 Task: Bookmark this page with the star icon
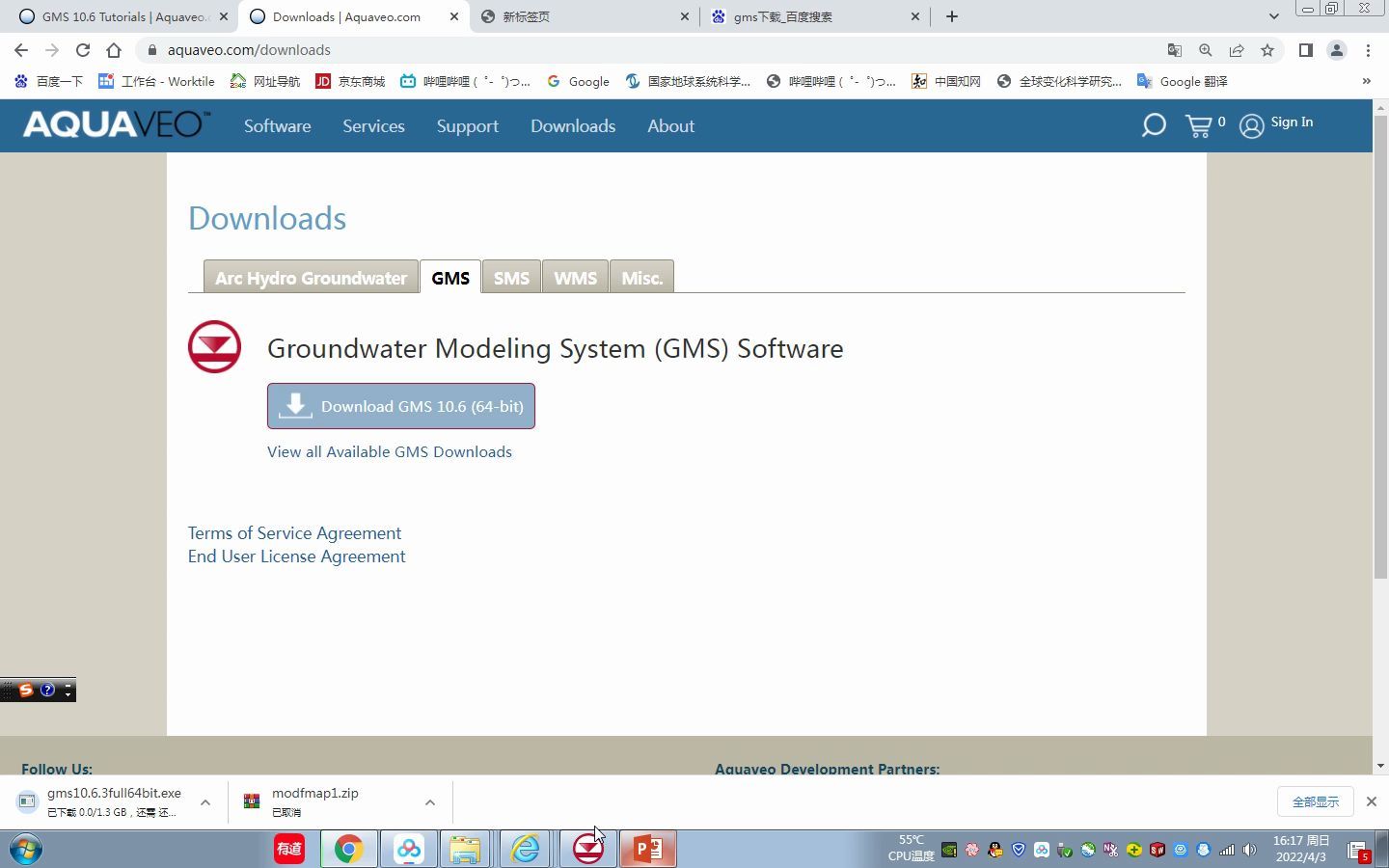[x=1267, y=50]
